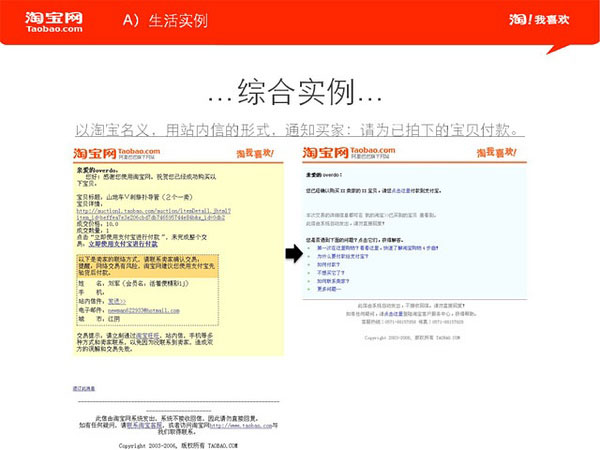Open the www.taobao.com link in the left footer
This screenshot has width=600, height=450.
tap(241, 425)
